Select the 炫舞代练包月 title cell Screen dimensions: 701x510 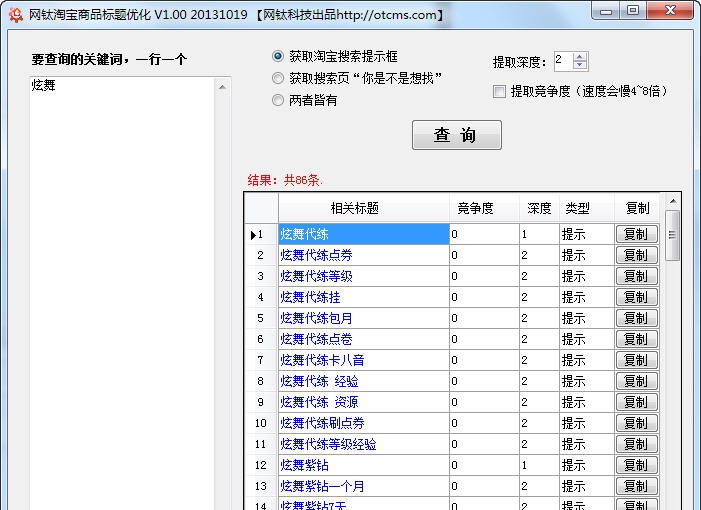pos(363,318)
